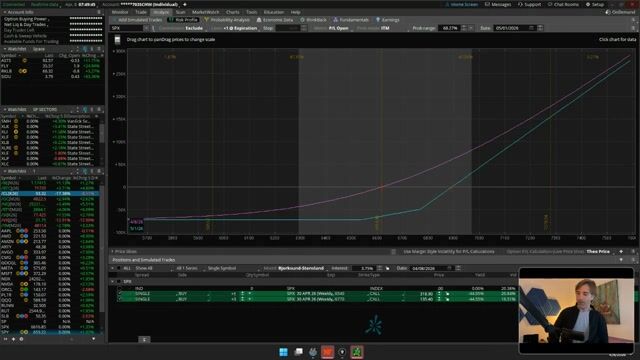640x360 pixels.
Task: Collapse the Space watchlist gadget
Action: (x=4, y=49)
